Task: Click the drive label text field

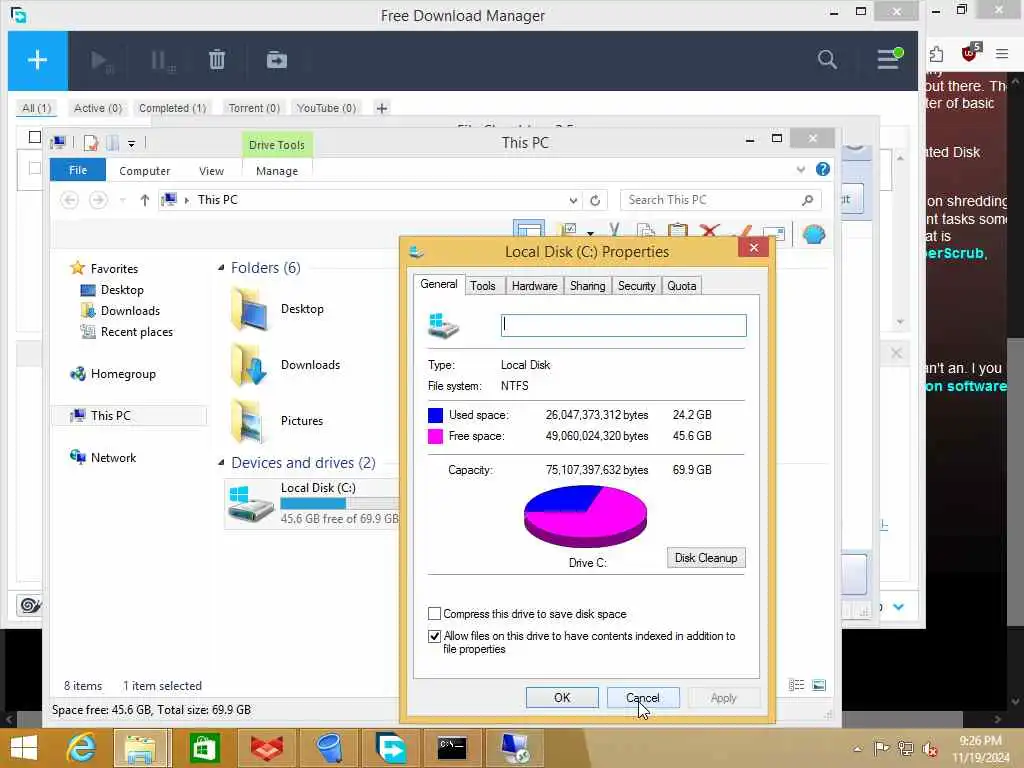Action: point(623,325)
